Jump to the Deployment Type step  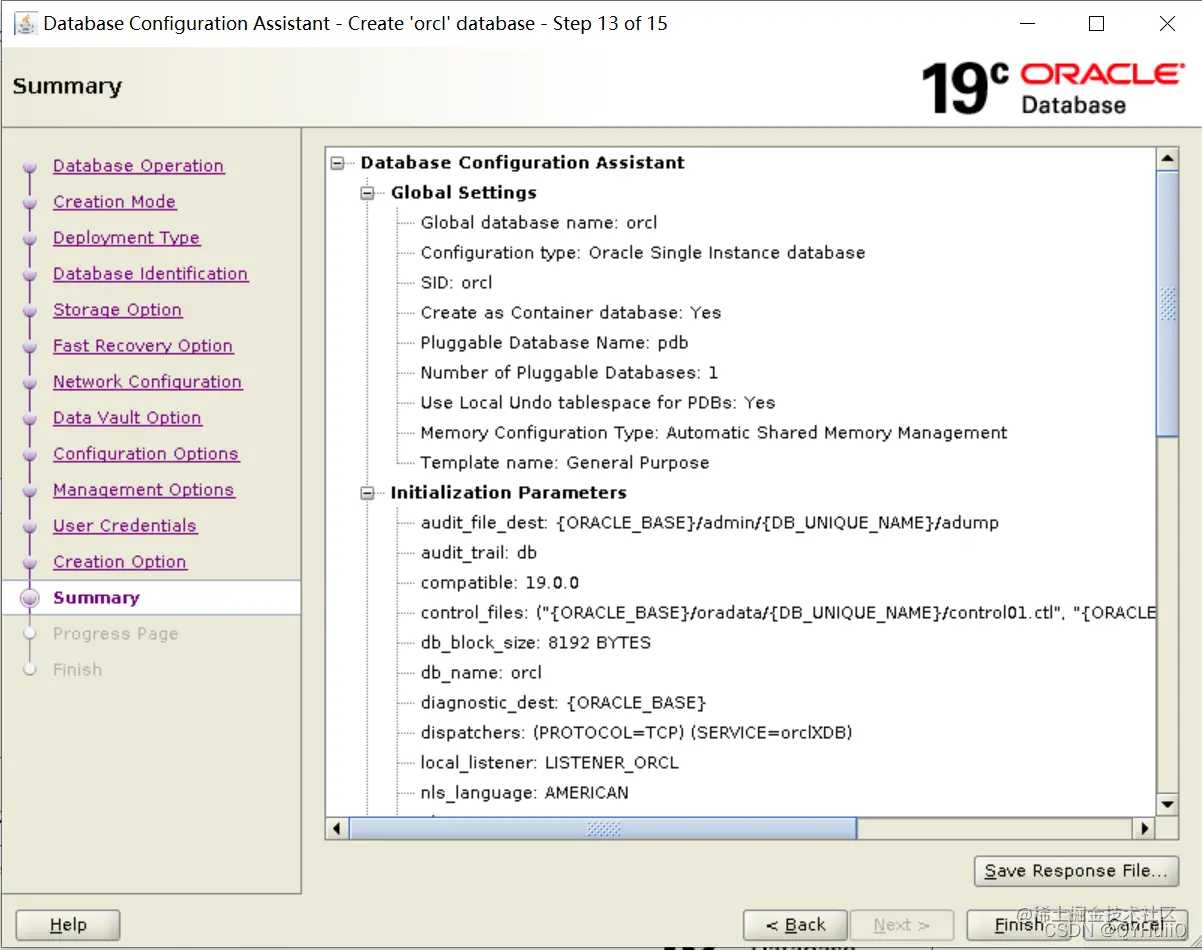[x=126, y=238]
